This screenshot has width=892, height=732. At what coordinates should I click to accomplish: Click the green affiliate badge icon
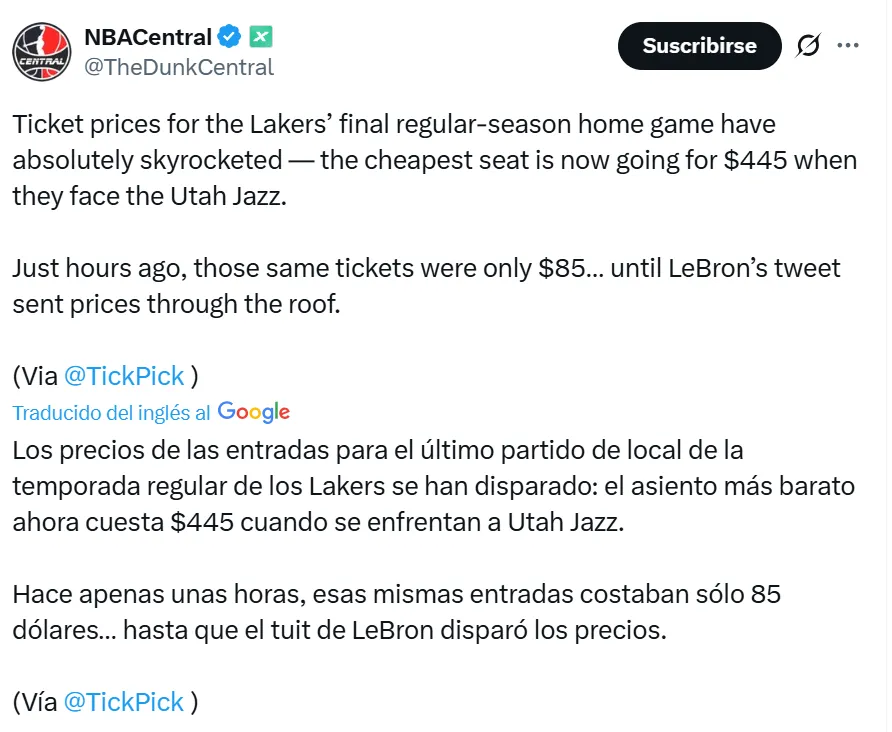click(x=261, y=38)
